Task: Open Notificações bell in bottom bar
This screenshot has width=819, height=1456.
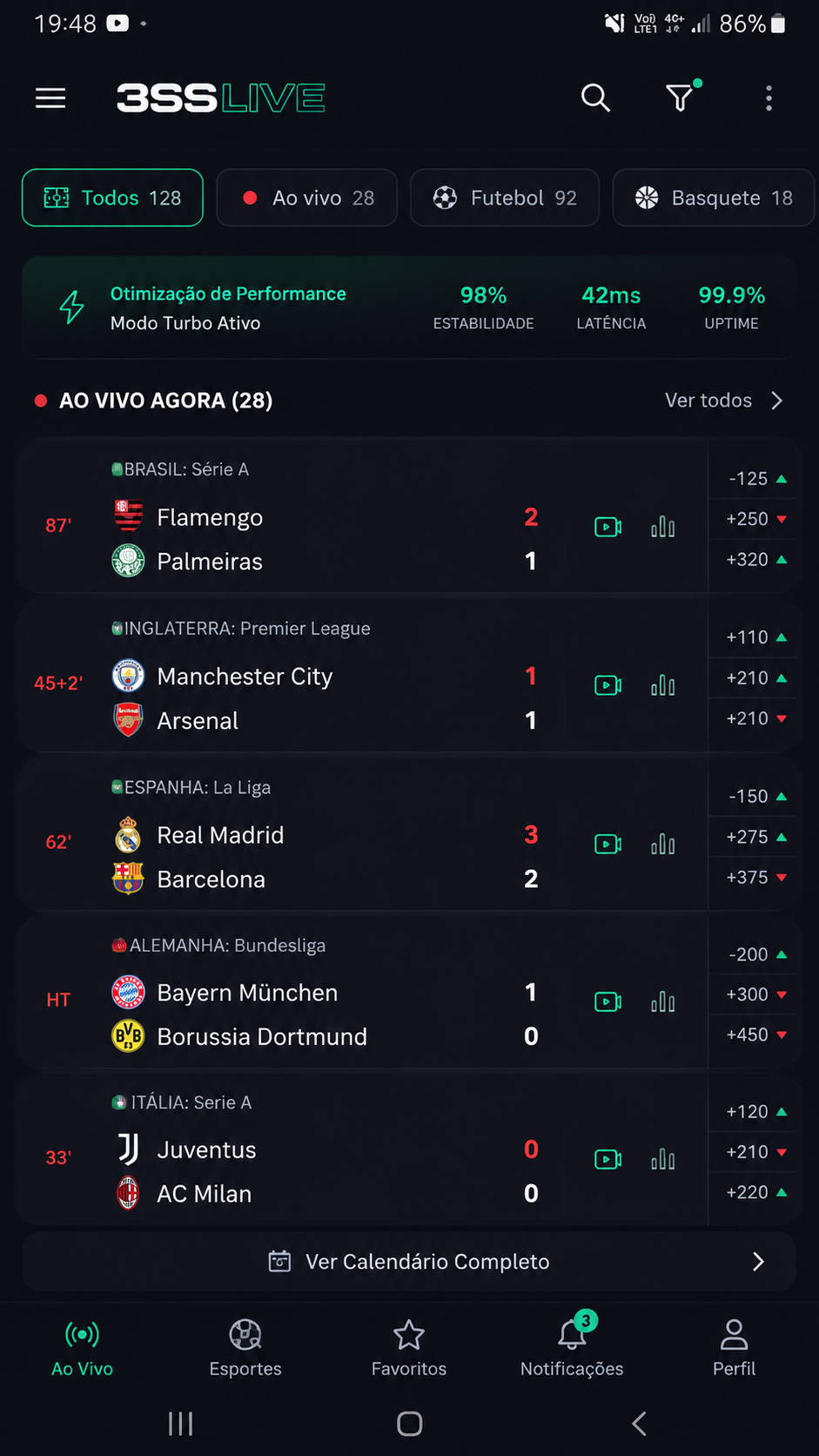Action: (572, 1345)
